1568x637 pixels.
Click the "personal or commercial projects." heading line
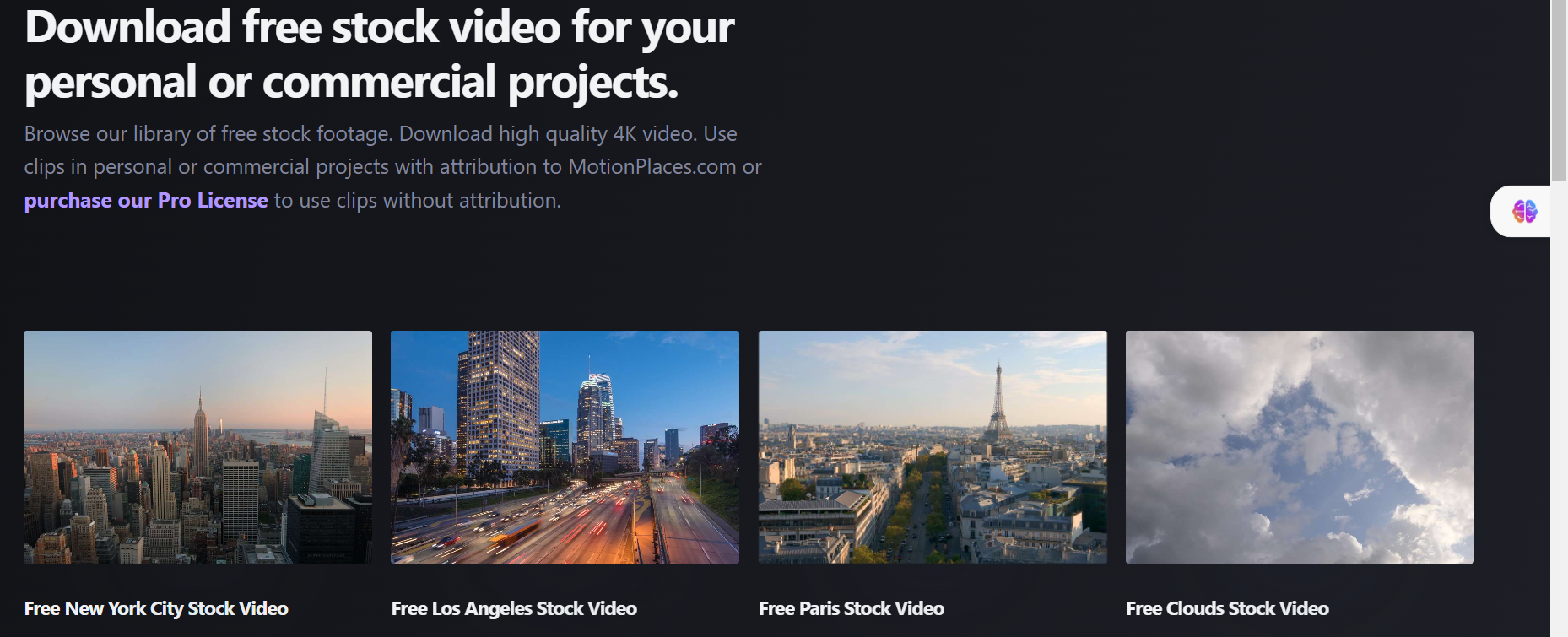pyautogui.click(x=351, y=83)
